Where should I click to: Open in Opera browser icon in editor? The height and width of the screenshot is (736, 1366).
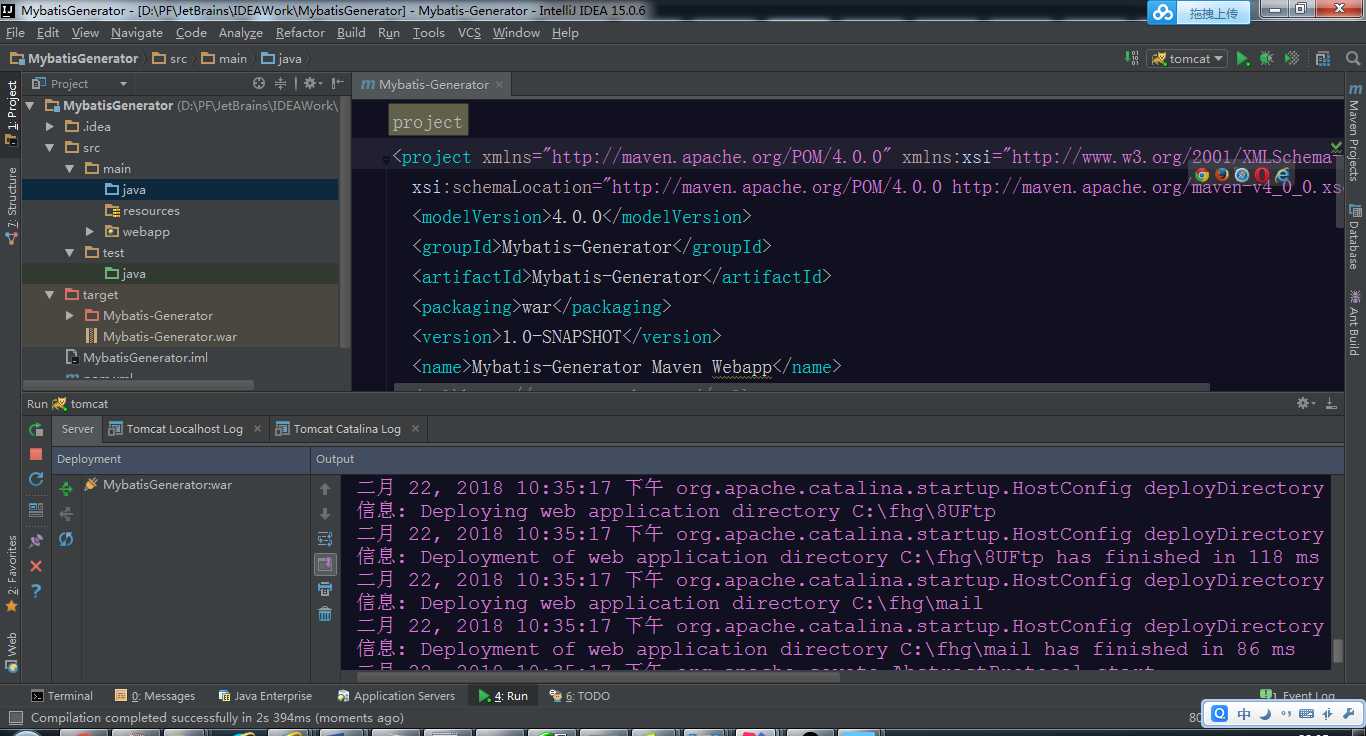[x=1262, y=175]
